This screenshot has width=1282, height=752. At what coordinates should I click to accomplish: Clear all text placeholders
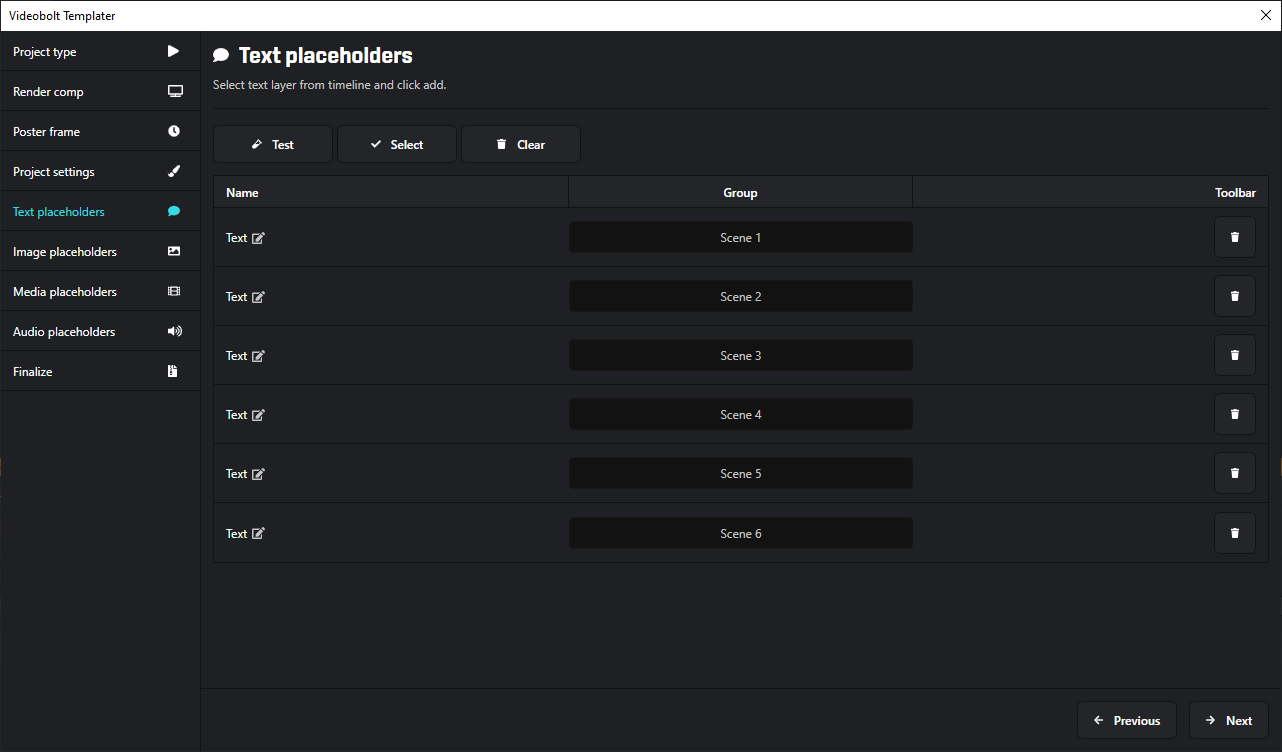click(x=521, y=145)
